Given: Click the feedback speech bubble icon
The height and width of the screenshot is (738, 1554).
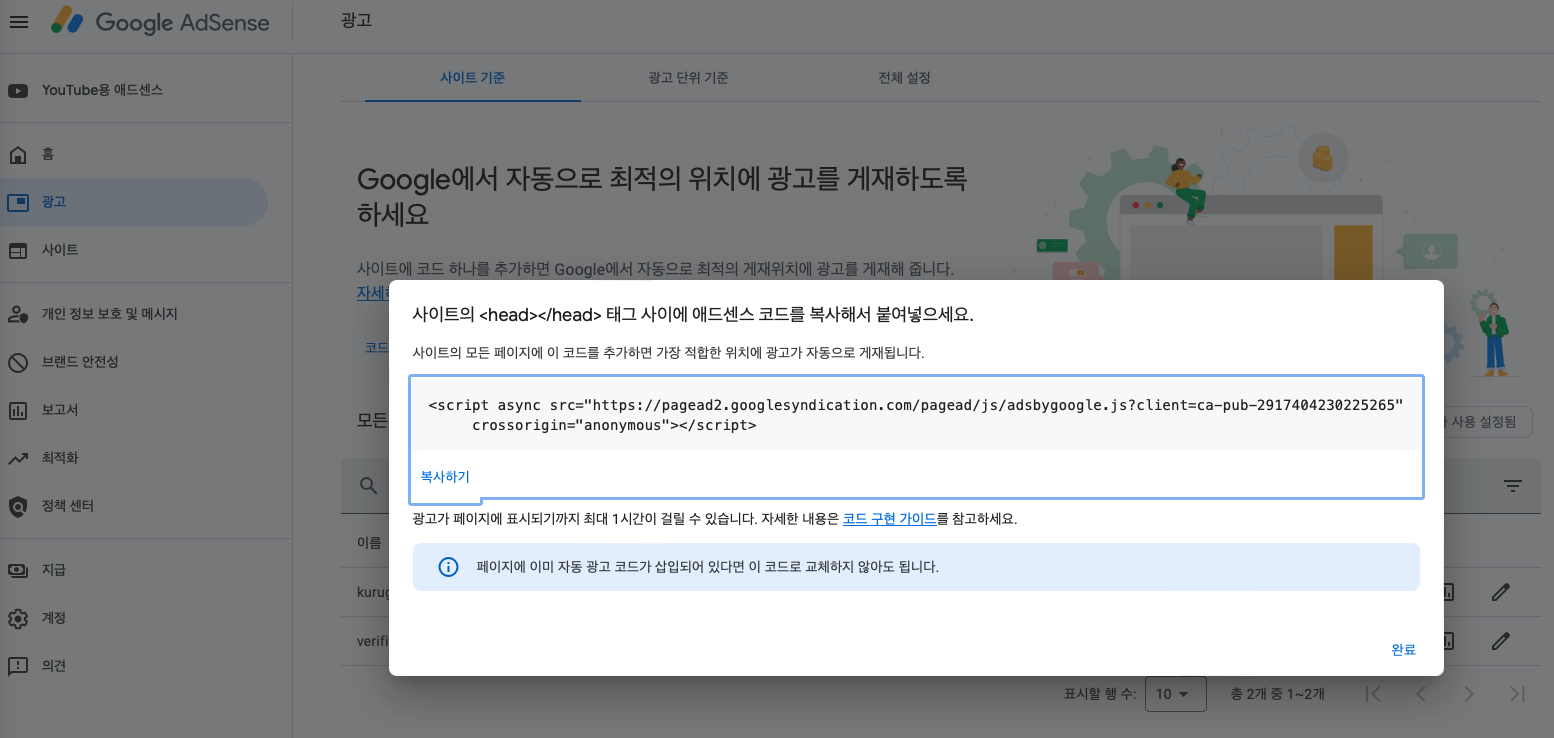Looking at the screenshot, I should click(x=18, y=667).
